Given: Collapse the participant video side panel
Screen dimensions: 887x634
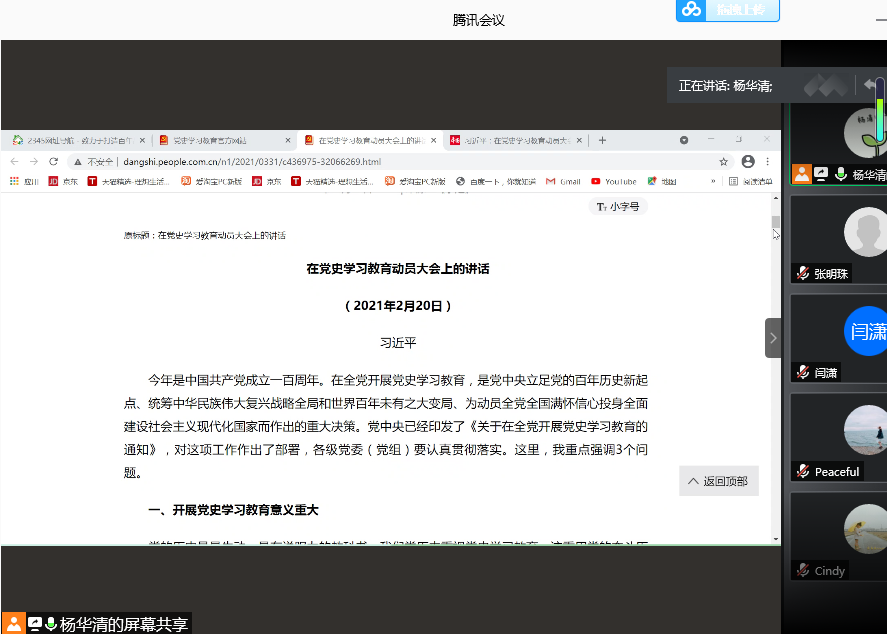Looking at the screenshot, I should (773, 338).
